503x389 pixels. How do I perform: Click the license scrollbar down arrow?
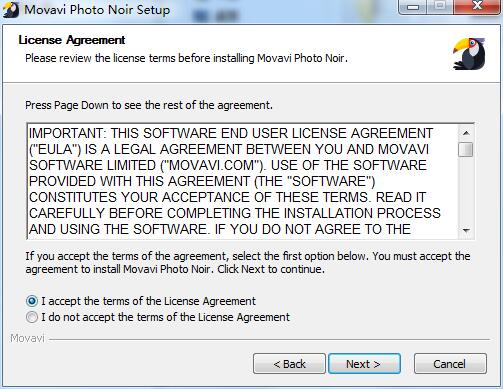466,230
